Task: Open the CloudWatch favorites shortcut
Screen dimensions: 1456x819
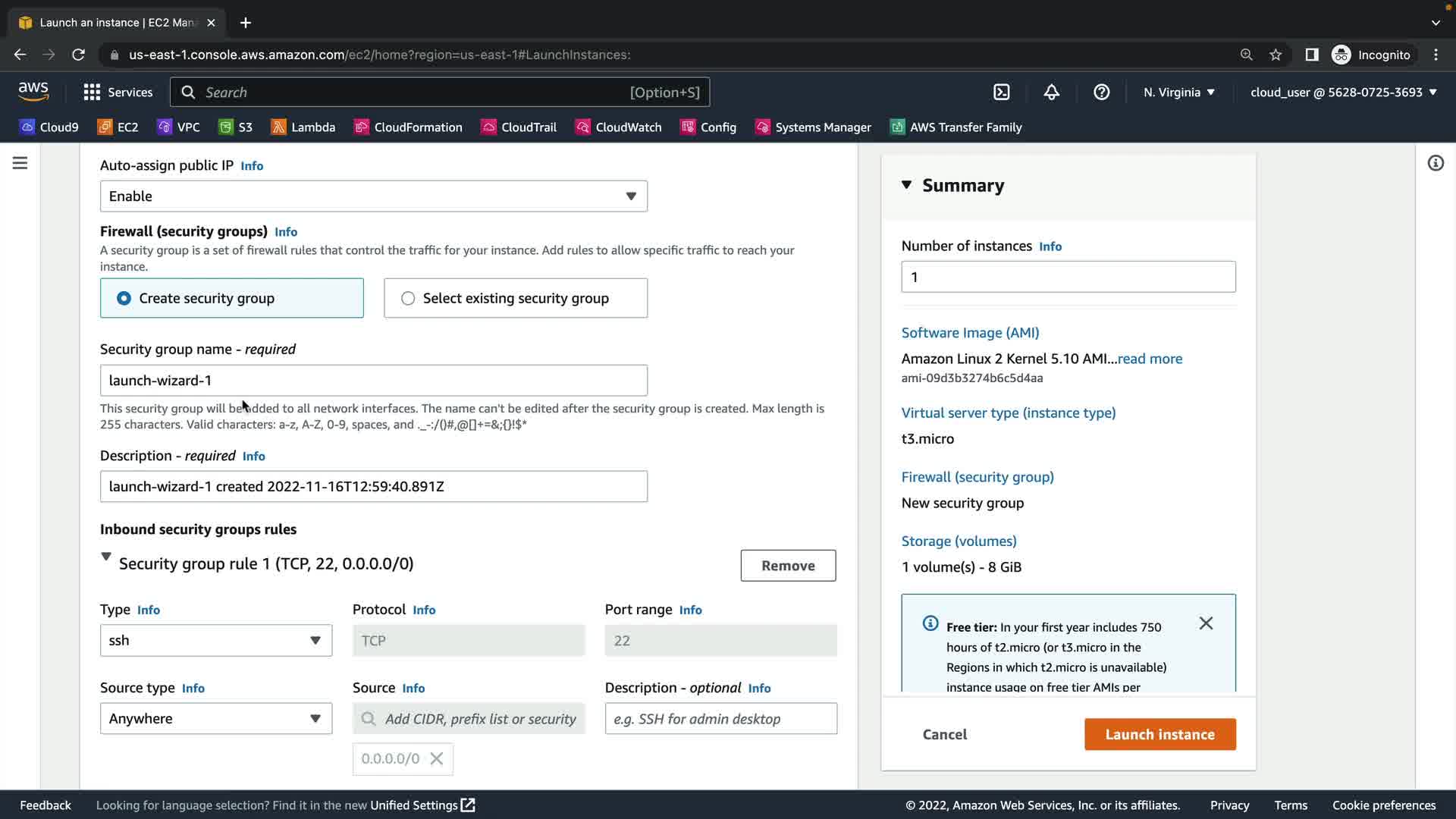Action: click(x=618, y=127)
